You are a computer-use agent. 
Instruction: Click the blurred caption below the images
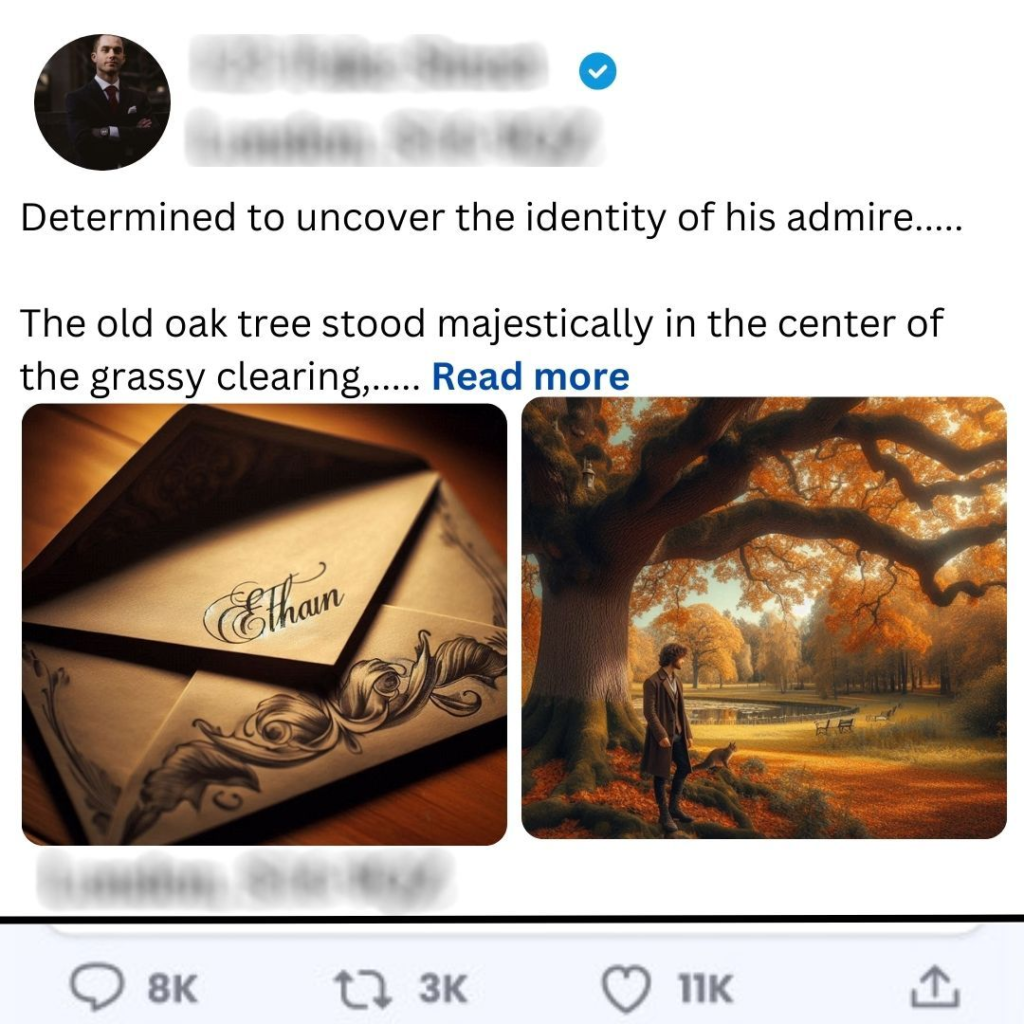[245, 878]
